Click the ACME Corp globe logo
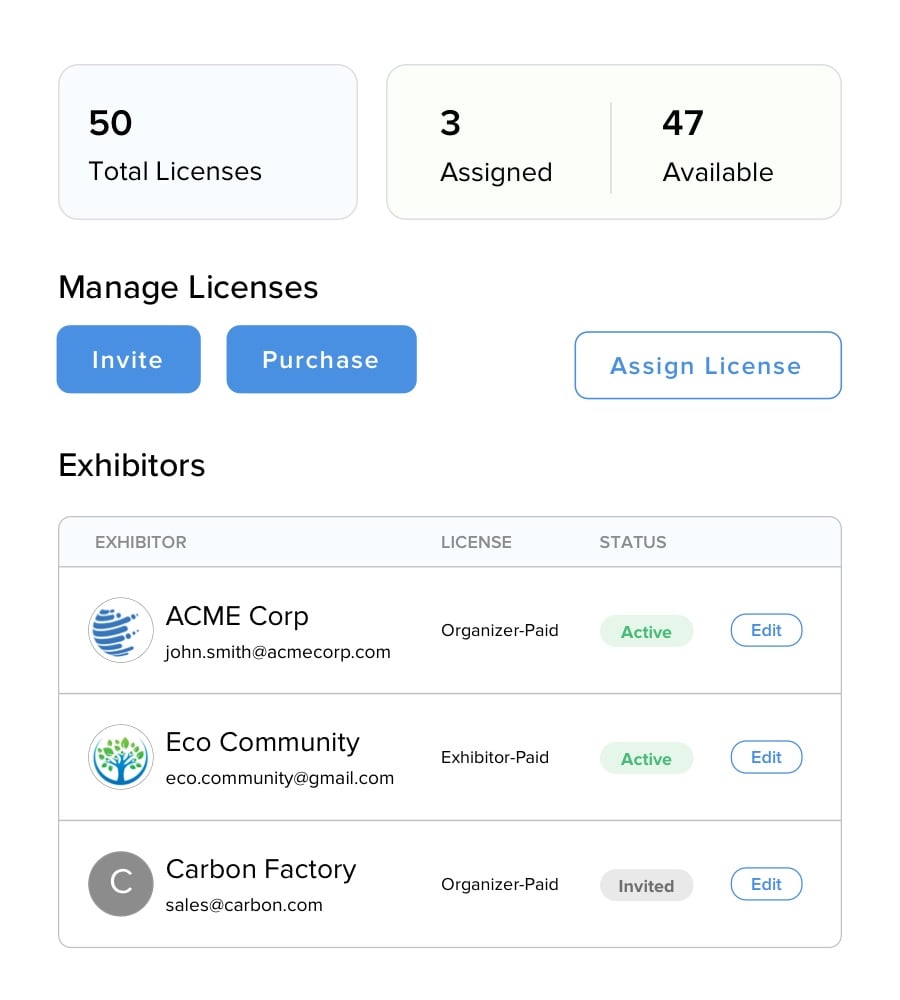This screenshot has width=900, height=1000. pos(121,630)
